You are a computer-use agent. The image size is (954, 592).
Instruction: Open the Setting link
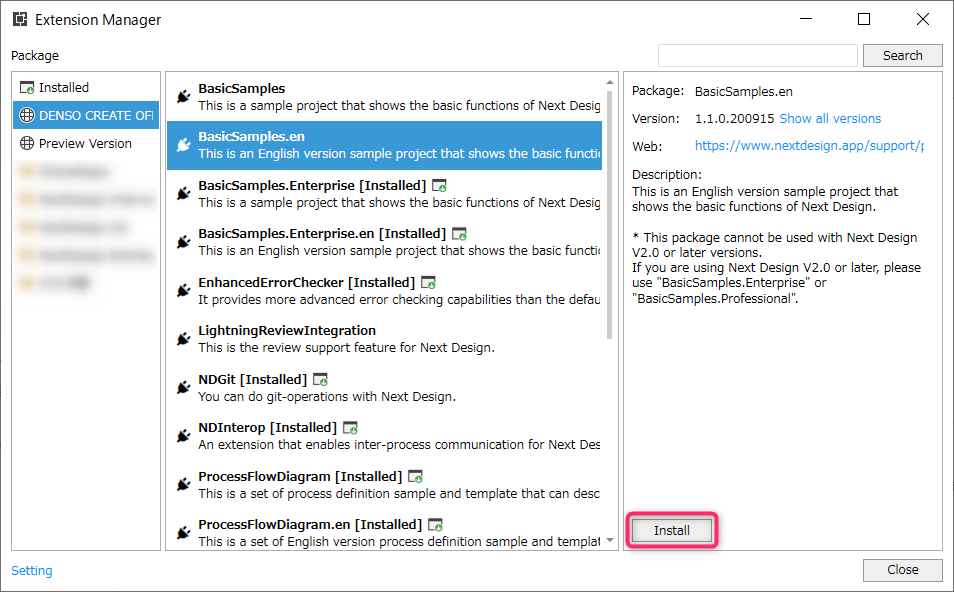(32, 571)
